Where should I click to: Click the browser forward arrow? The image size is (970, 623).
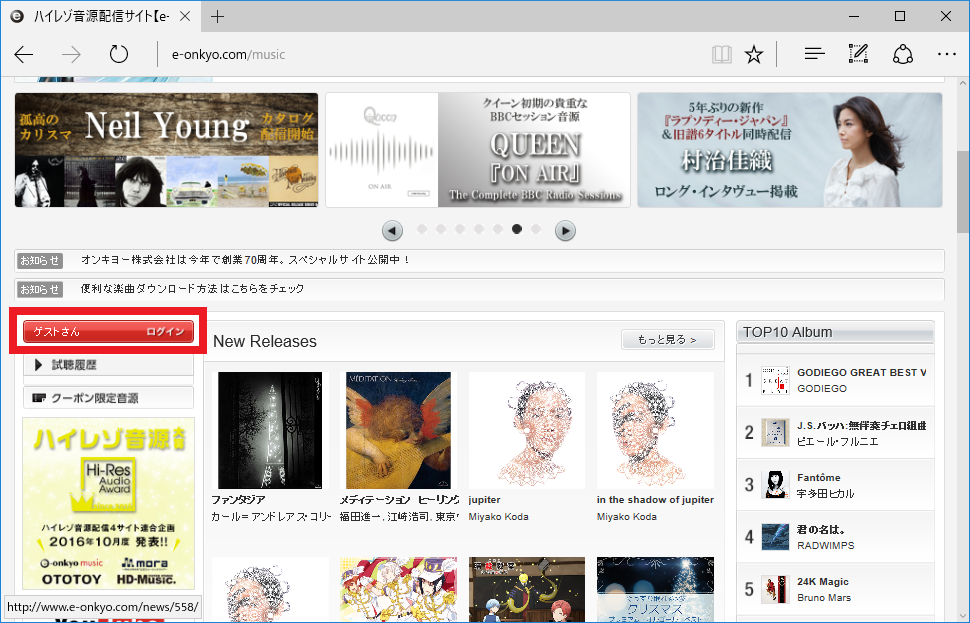coord(71,54)
